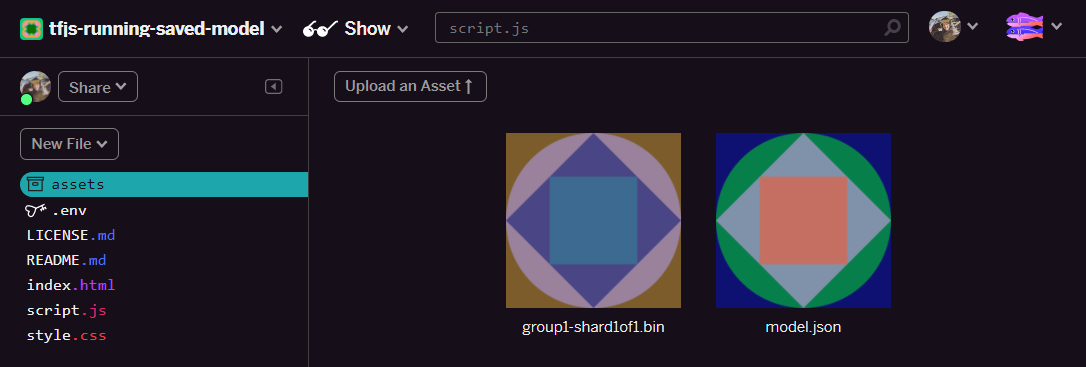1086x367 pixels.
Task: Expand the New File dropdown
Action: point(69,144)
